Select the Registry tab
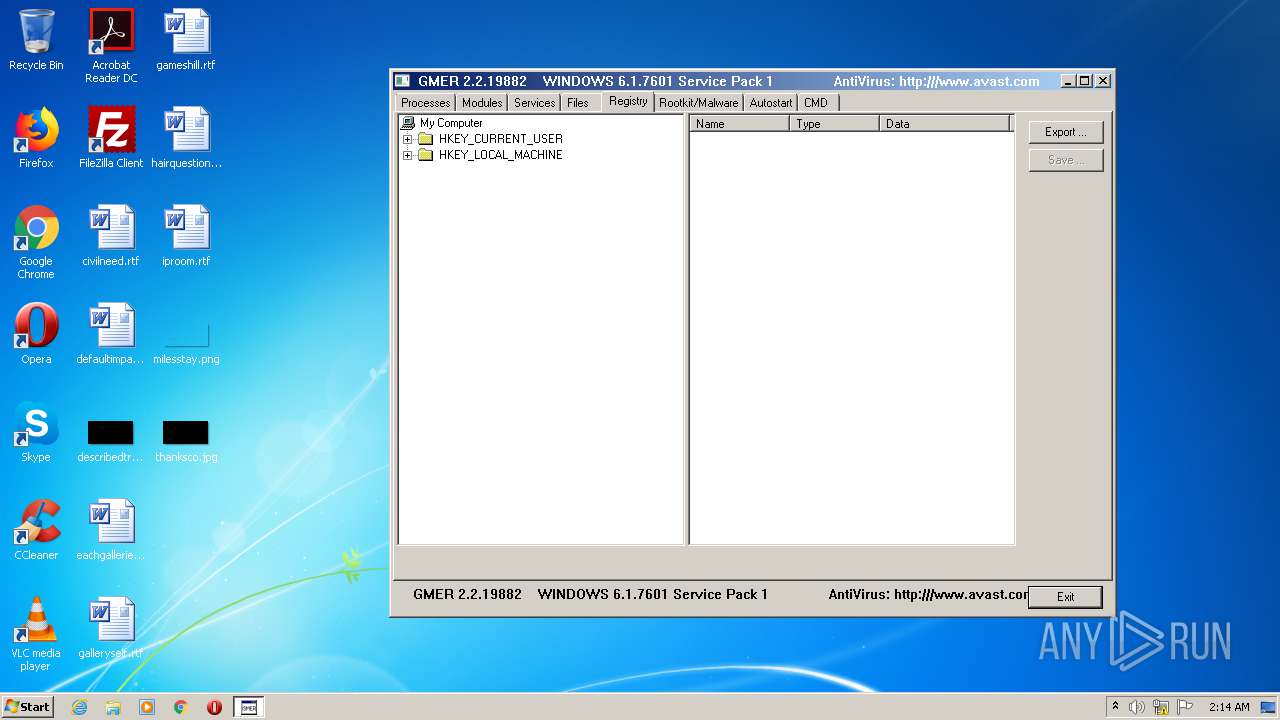 point(628,101)
